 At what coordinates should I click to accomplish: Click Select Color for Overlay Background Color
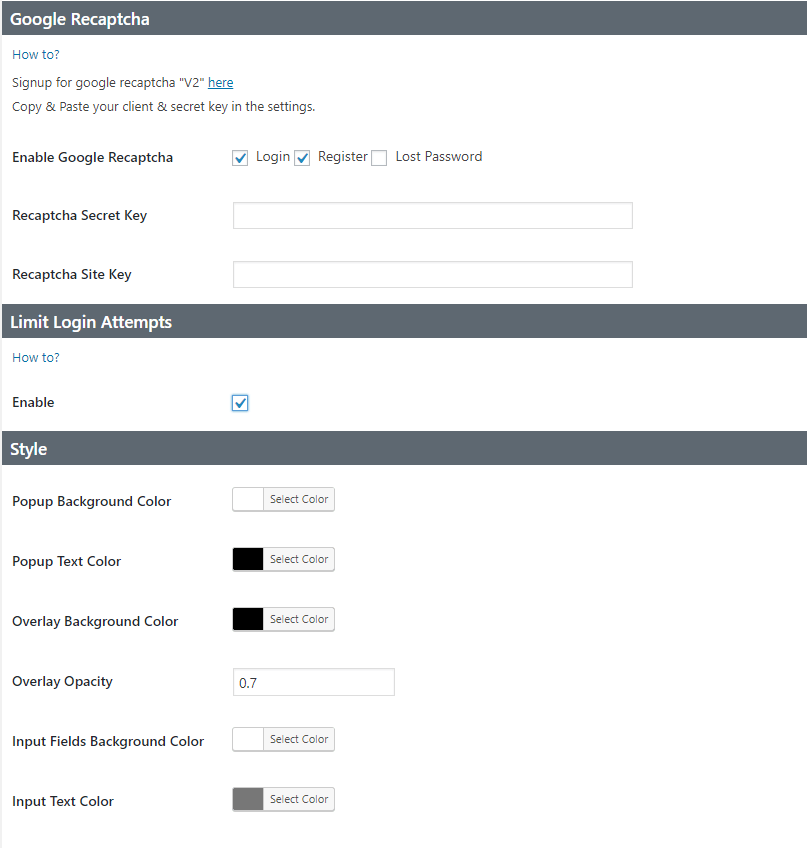298,619
